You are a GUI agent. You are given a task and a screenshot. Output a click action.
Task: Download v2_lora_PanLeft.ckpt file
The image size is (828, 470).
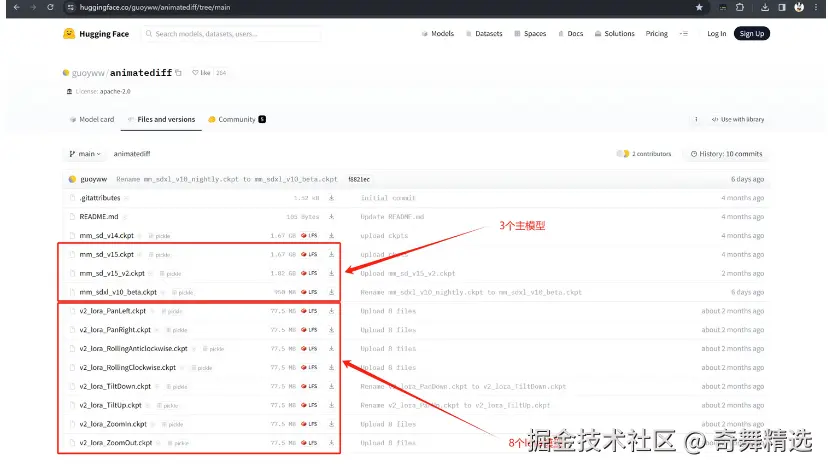(x=331, y=311)
